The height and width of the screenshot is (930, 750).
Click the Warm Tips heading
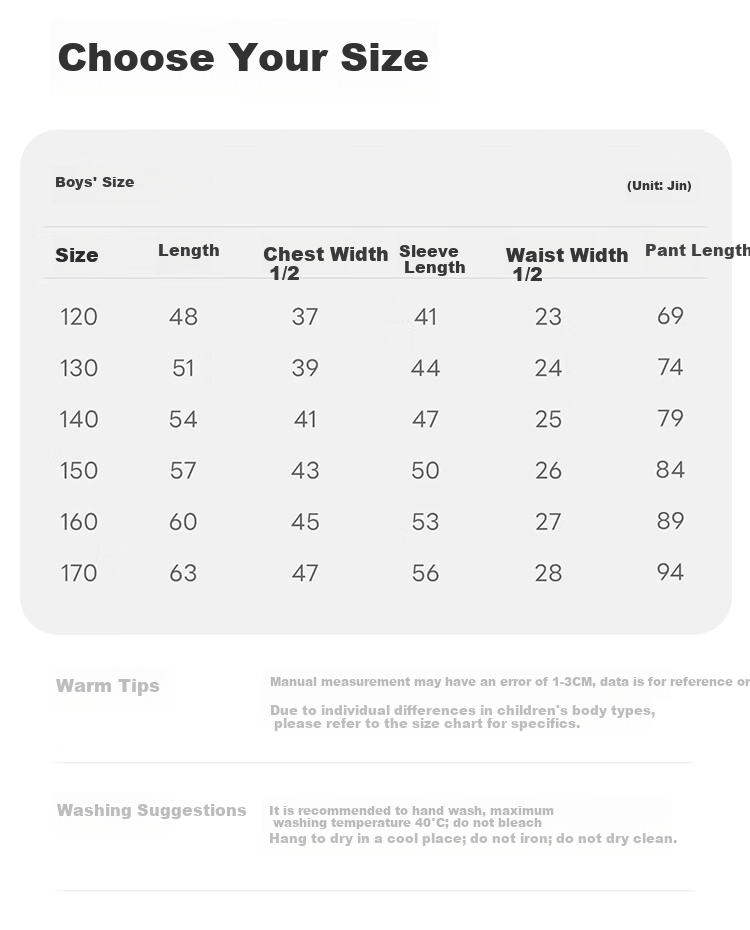coord(107,686)
